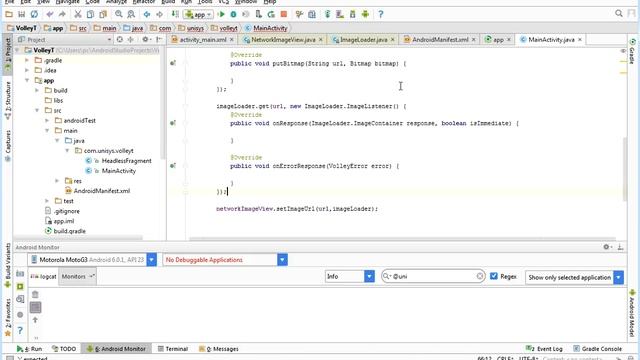Switch to activity_main.xml tab

(x=203, y=40)
